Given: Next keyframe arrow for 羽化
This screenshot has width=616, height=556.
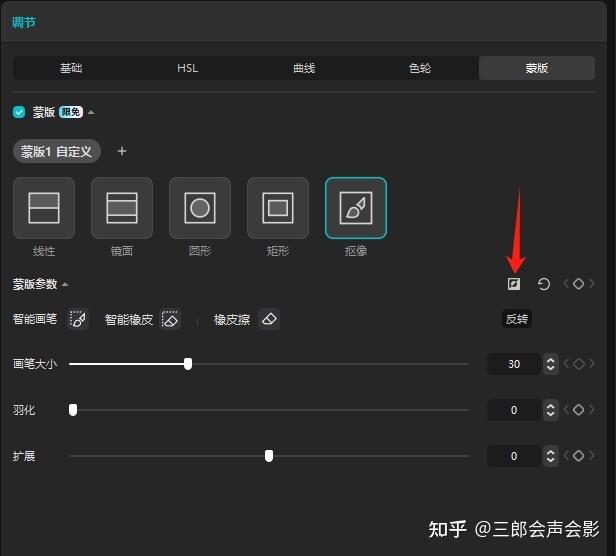Looking at the screenshot, I should (591, 410).
